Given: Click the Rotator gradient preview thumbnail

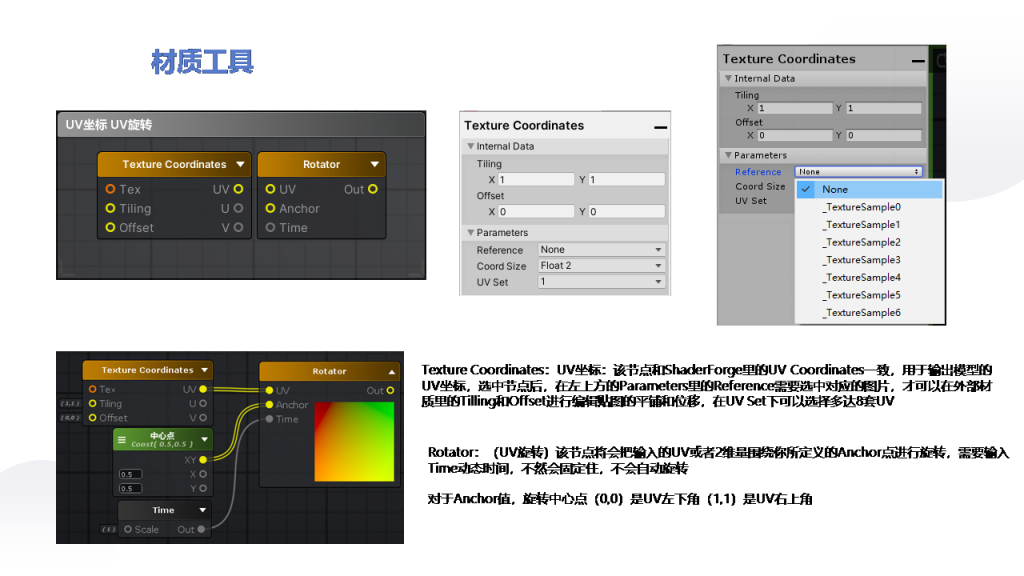Looking at the screenshot, I should pos(355,442).
